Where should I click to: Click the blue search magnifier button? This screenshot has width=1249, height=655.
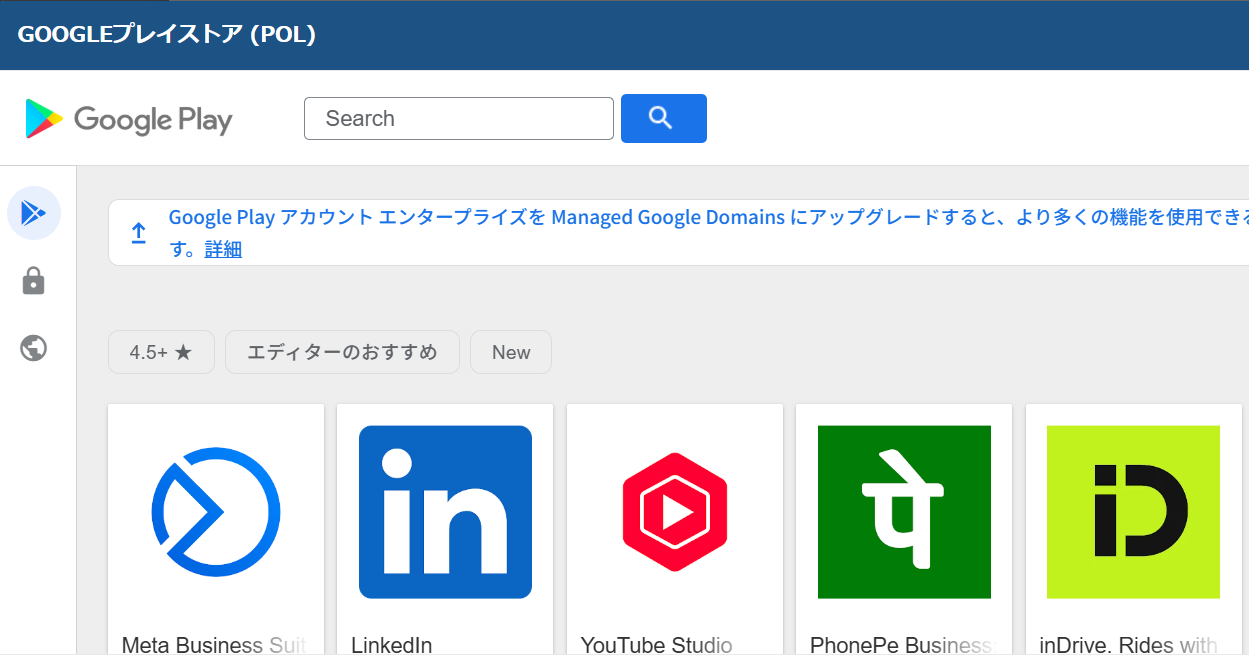click(x=664, y=118)
